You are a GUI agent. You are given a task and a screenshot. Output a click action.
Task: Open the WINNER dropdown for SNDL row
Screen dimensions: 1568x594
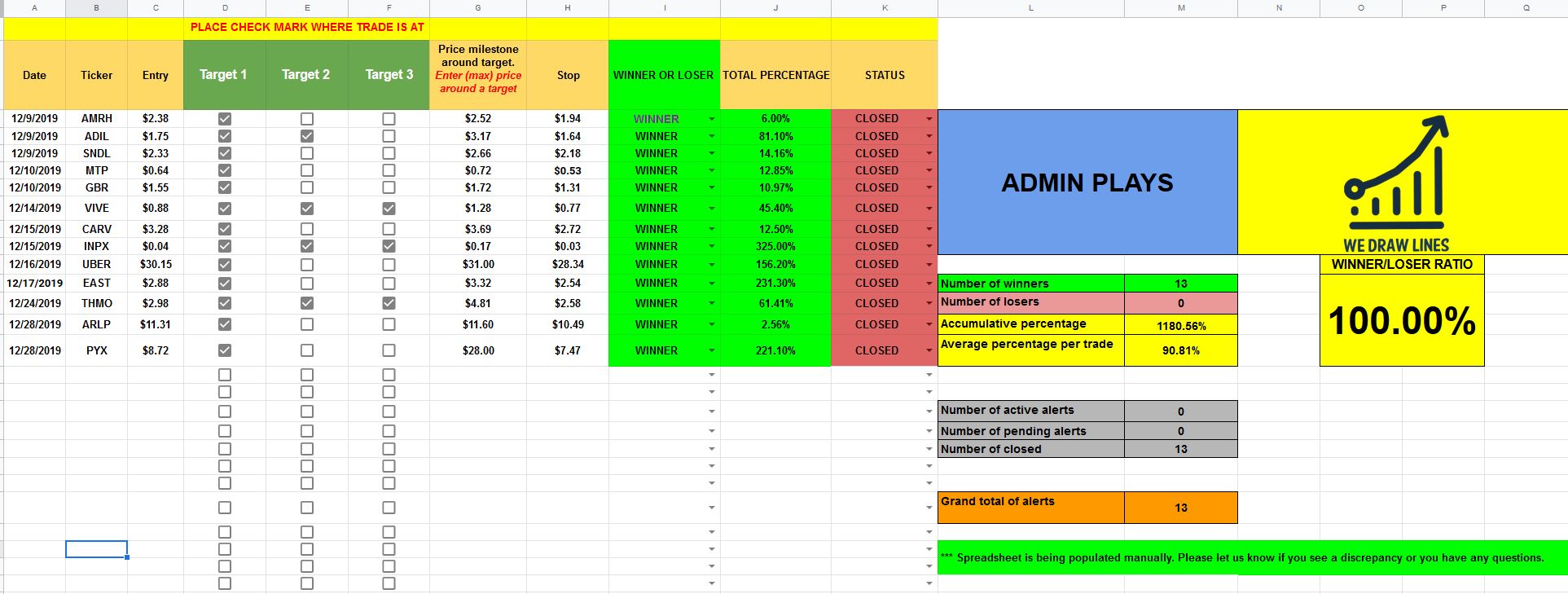pyautogui.click(x=711, y=154)
